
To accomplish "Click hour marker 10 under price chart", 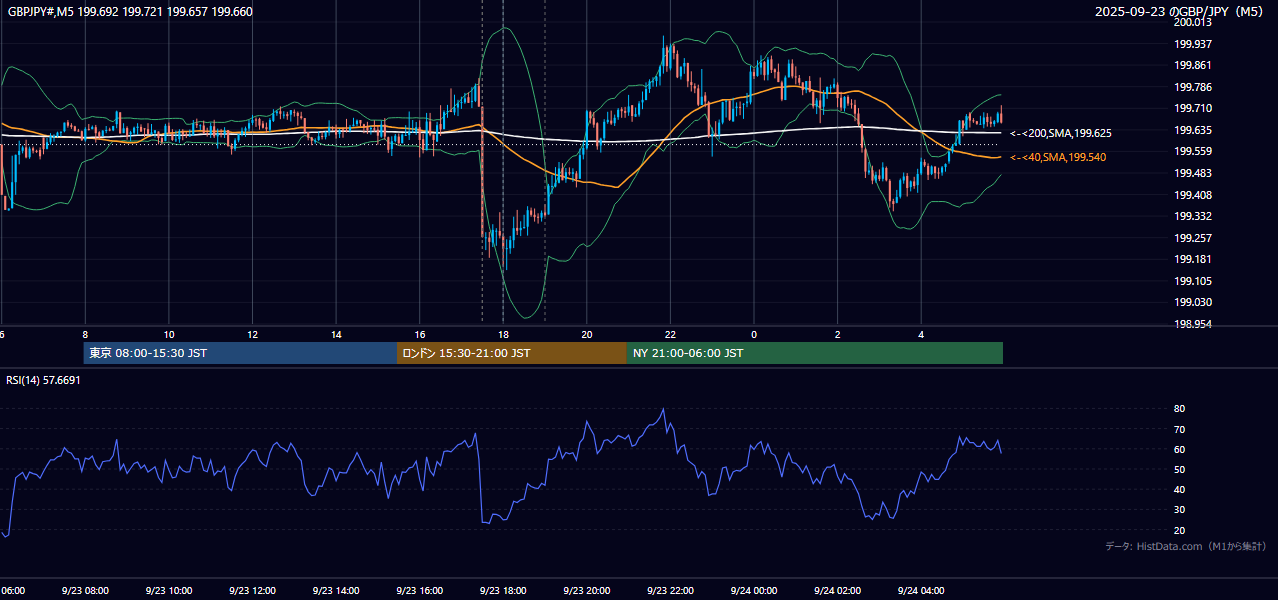I will (x=169, y=335).
